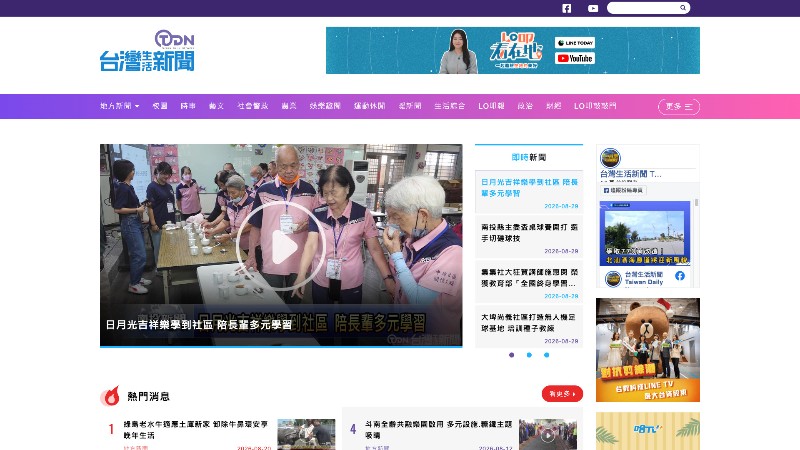The height and width of the screenshot is (450, 800).
Task: Click the red 看更多 button
Action: point(562,394)
